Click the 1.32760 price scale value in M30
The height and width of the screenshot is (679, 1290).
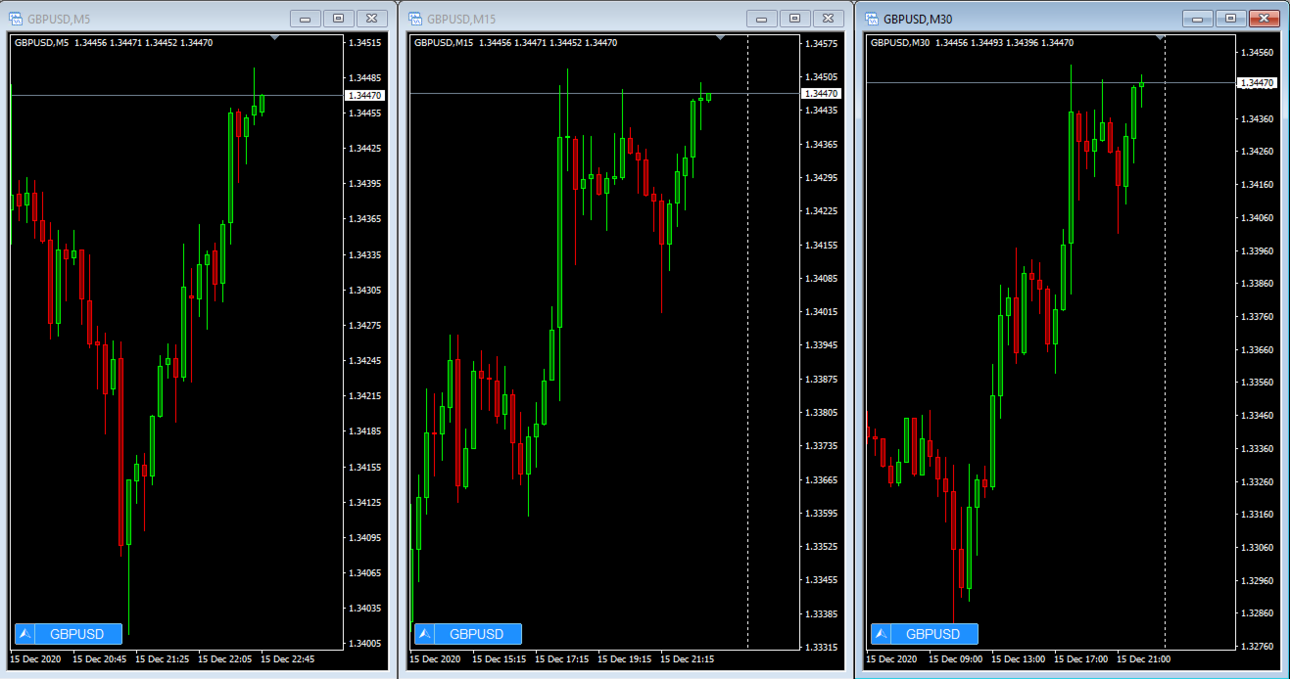[x=1257, y=647]
